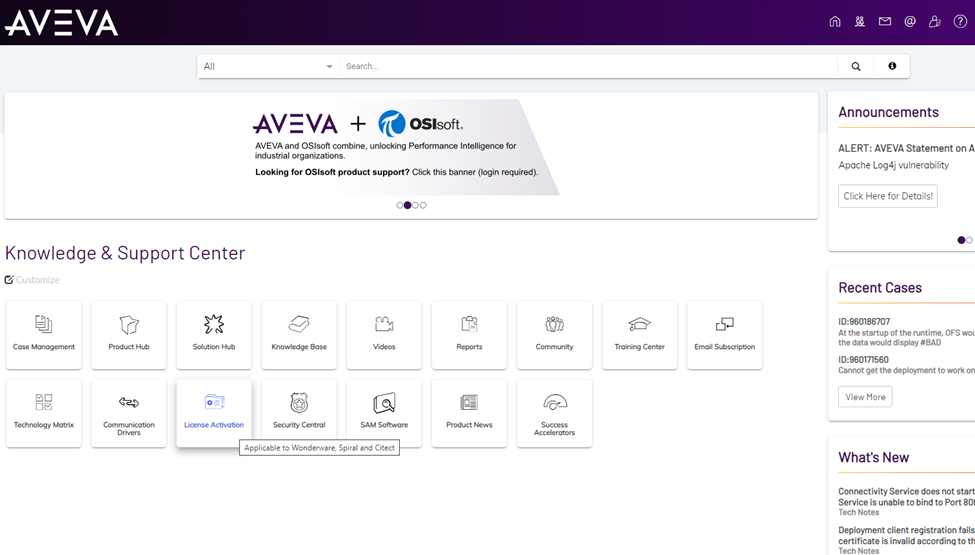The image size is (975, 555).
Task: Click the search magnifier button
Action: (856, 67)
